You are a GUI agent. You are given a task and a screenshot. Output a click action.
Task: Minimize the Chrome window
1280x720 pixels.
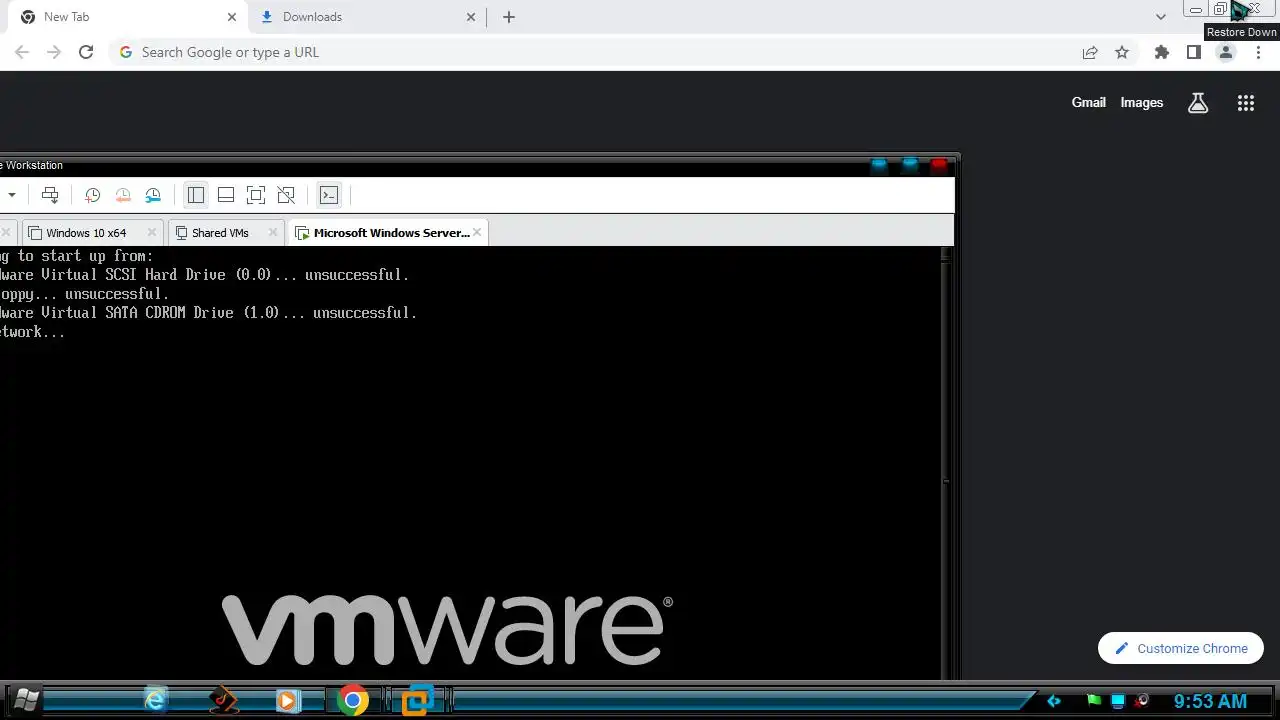click(x=1196, y=9)
